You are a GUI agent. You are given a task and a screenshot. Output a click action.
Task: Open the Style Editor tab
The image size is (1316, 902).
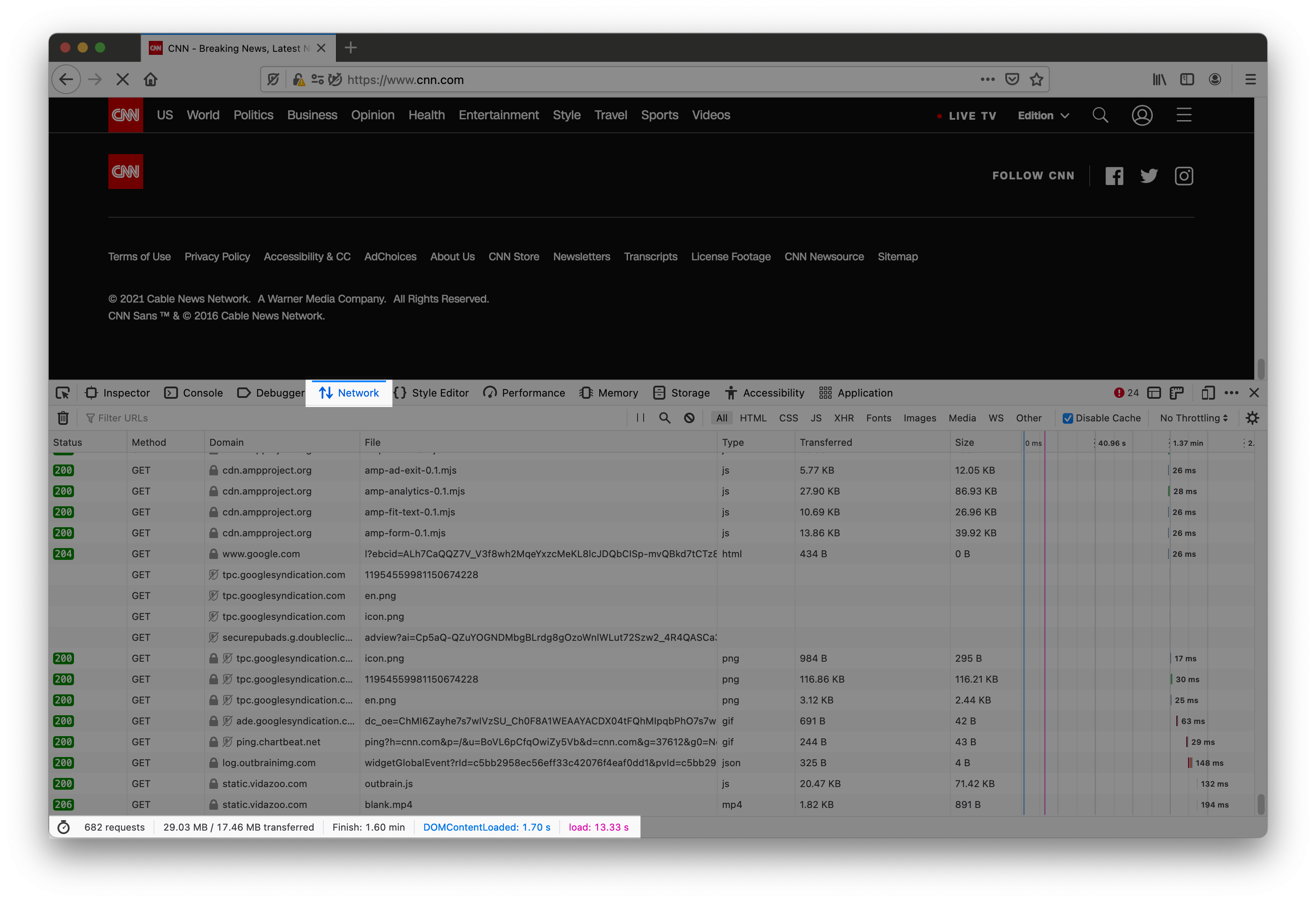click(x=431, y=393)
